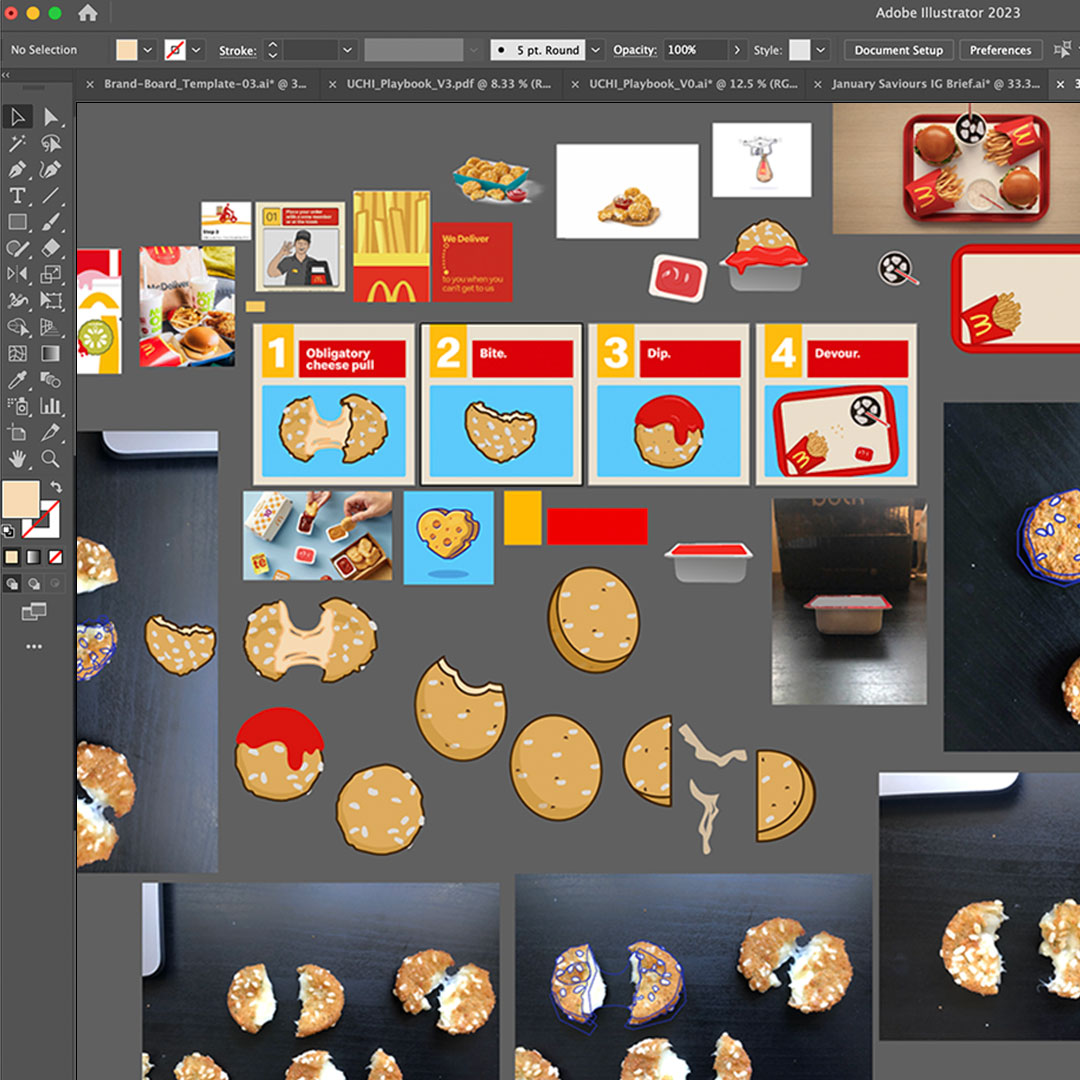The image size is (1080, 1080).
Task: Close the January Saviours IG Brief tab
Action: tap(818, 84)
